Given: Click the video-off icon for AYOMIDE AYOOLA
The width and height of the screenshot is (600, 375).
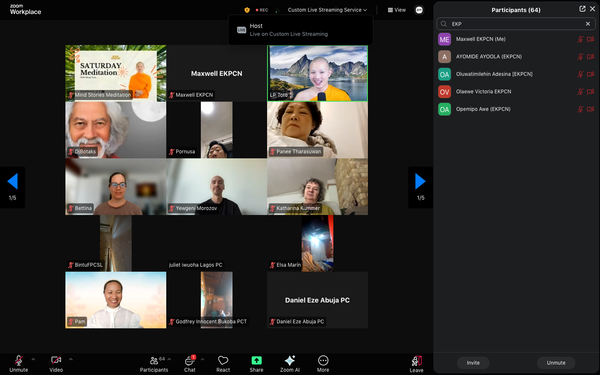Looking at the screenshot, I should point(590,57).
